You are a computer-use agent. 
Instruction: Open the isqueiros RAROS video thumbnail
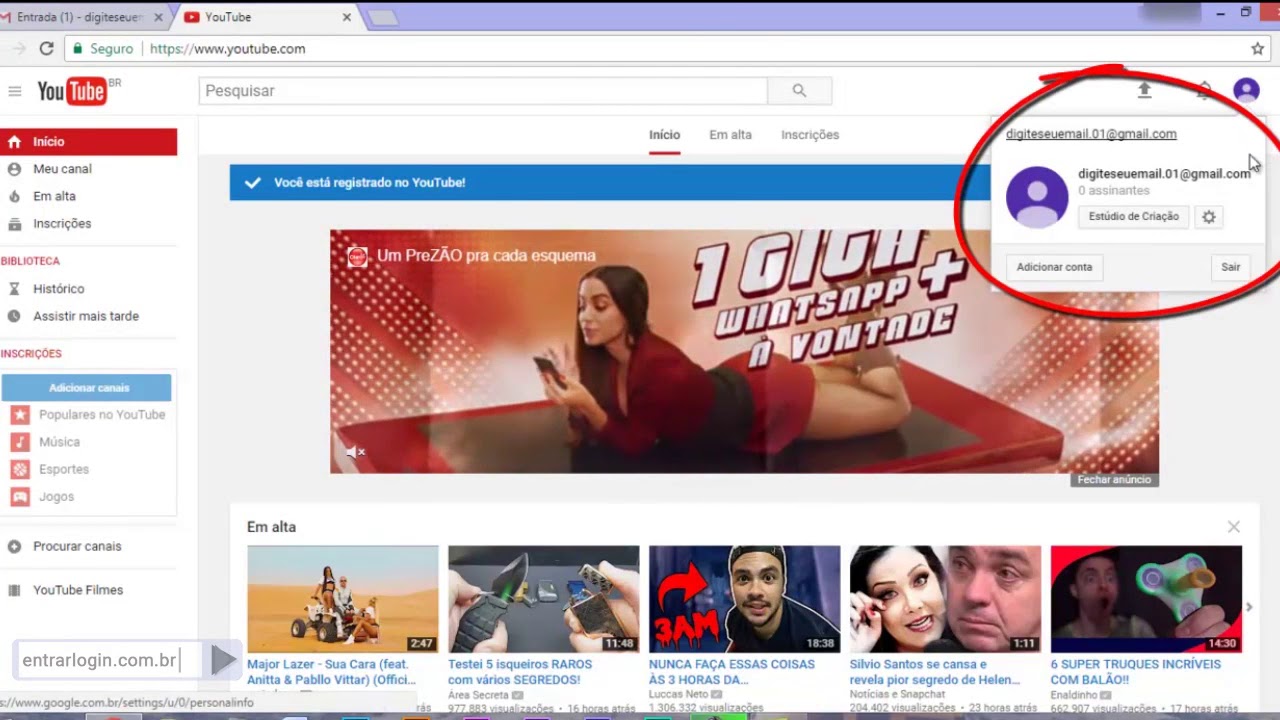pyautogui.click(x=543, y=599)
